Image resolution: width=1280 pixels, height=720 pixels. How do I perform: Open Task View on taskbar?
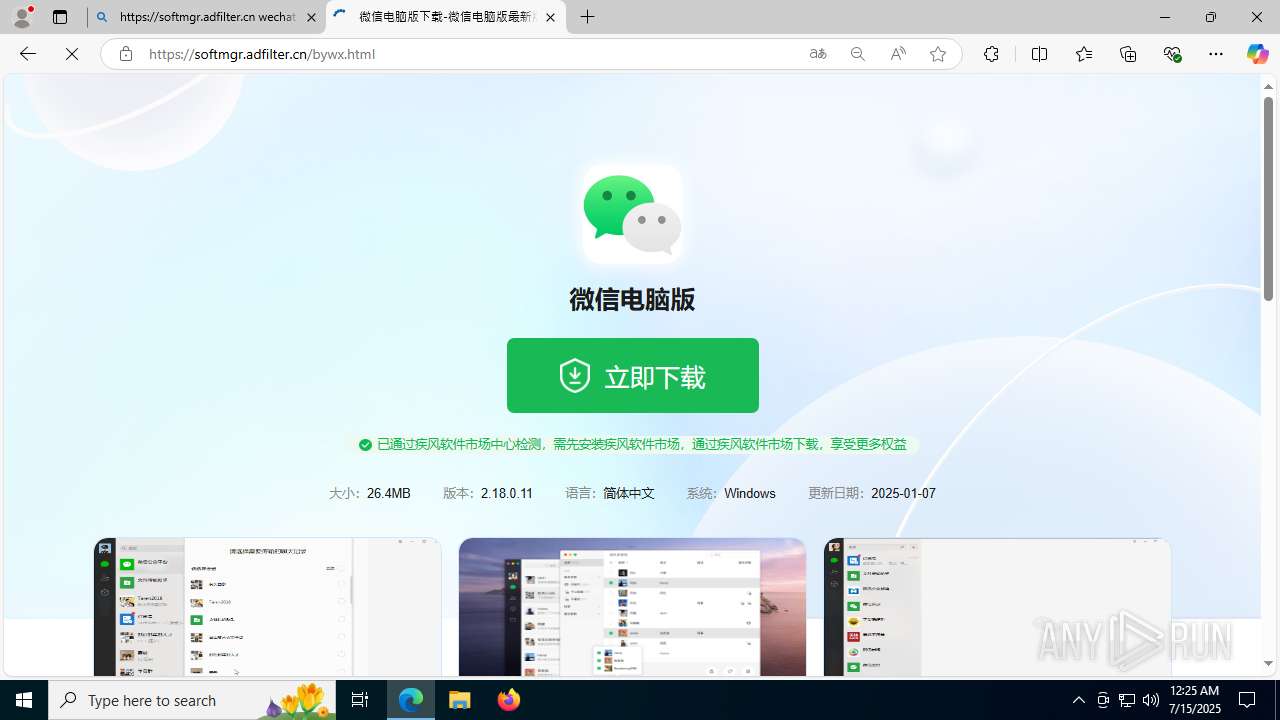coord(360,700)
